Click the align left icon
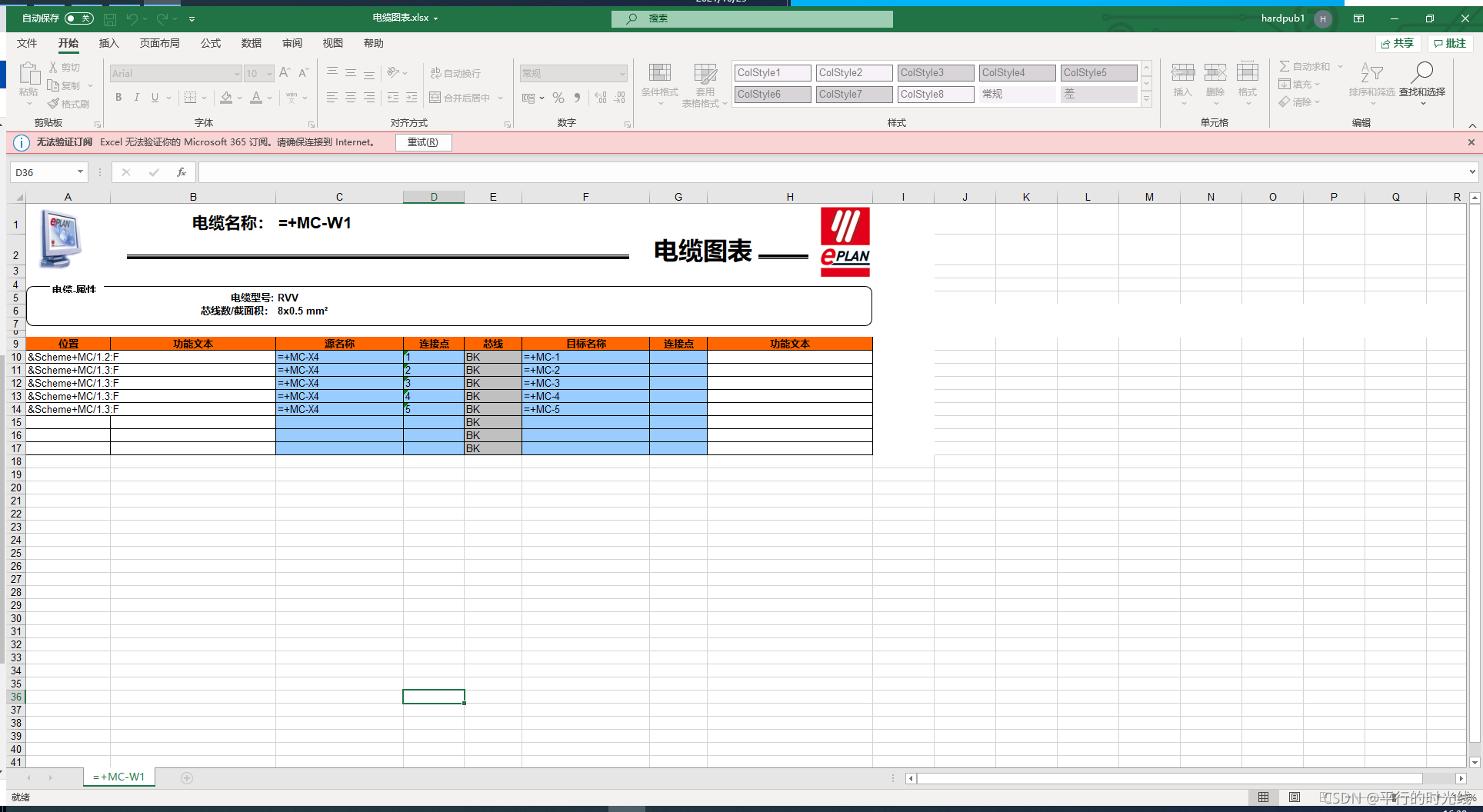Screen dimensions: 1483x812 332,98
